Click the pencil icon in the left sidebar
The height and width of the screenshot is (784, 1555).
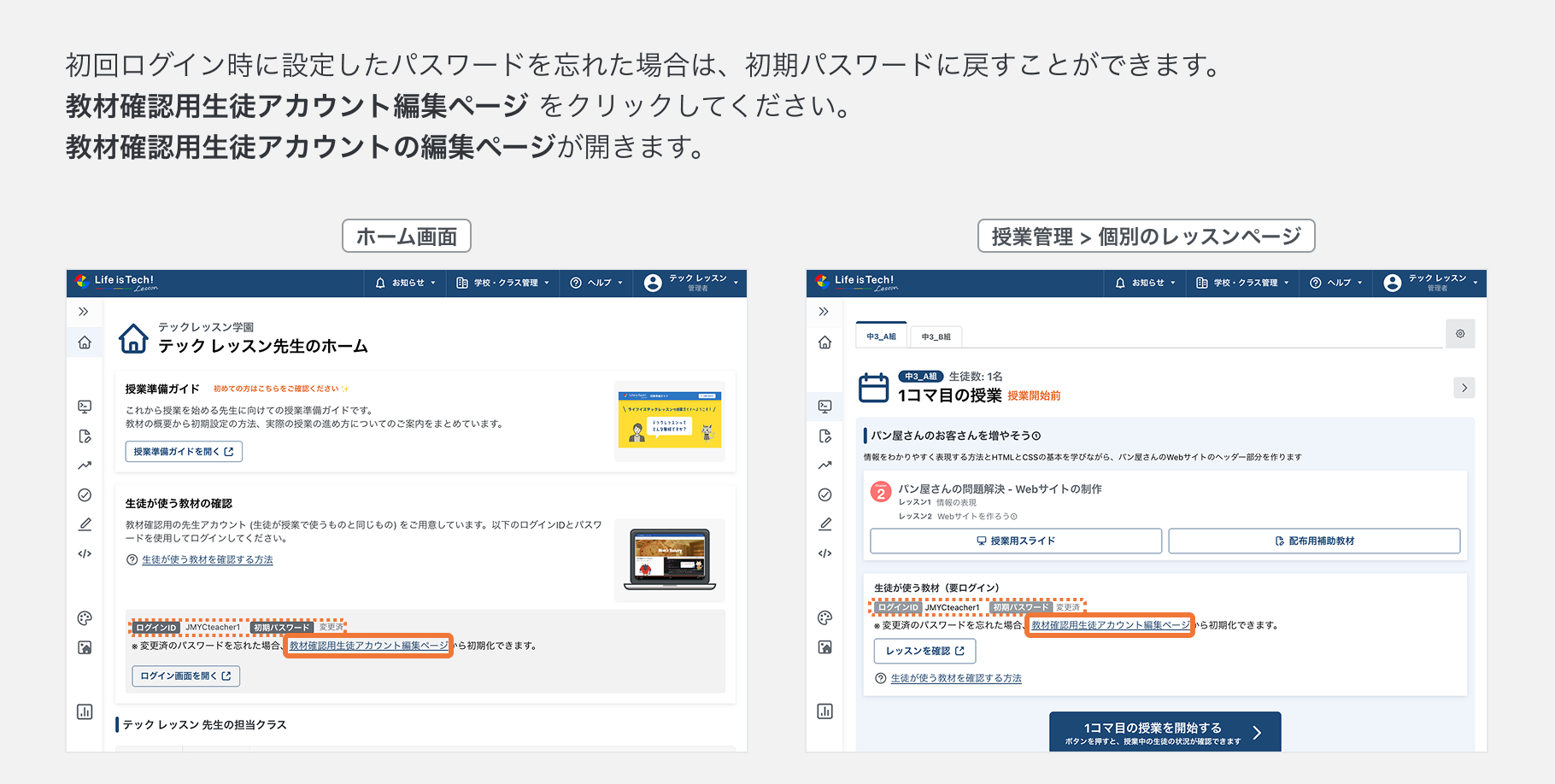pos(85,524)
